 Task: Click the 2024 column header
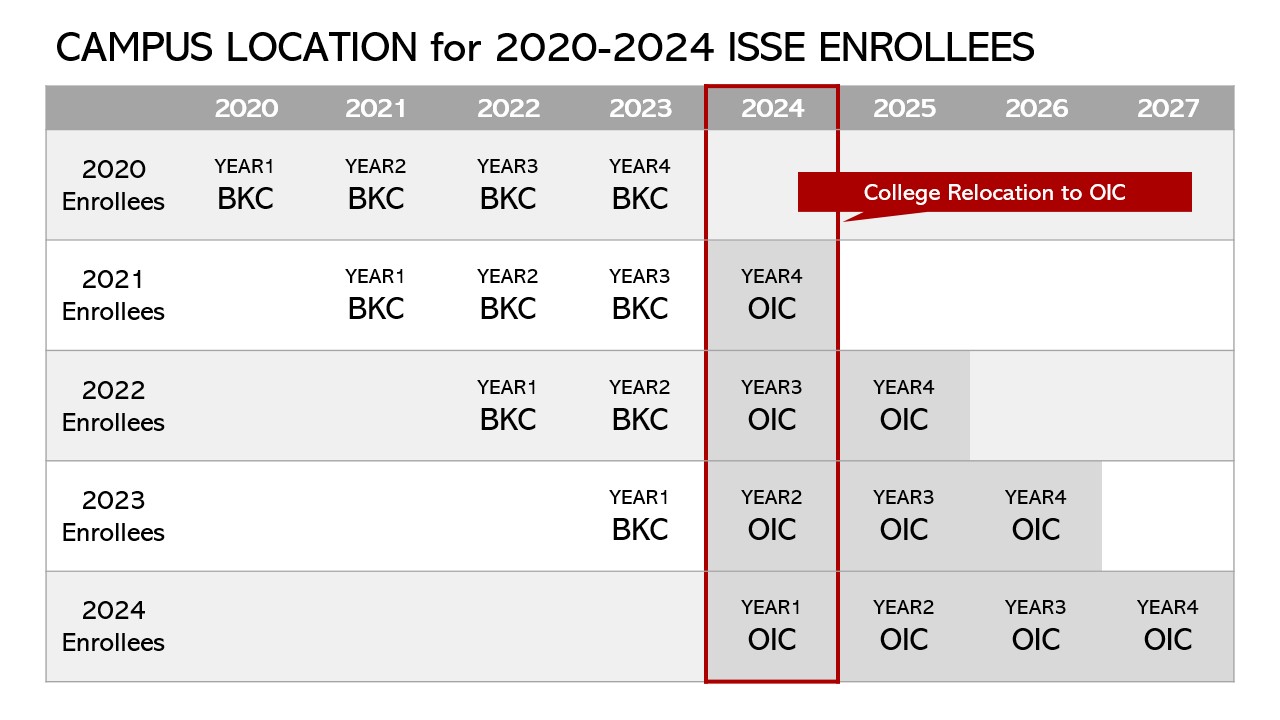click(x=772, y=108)
